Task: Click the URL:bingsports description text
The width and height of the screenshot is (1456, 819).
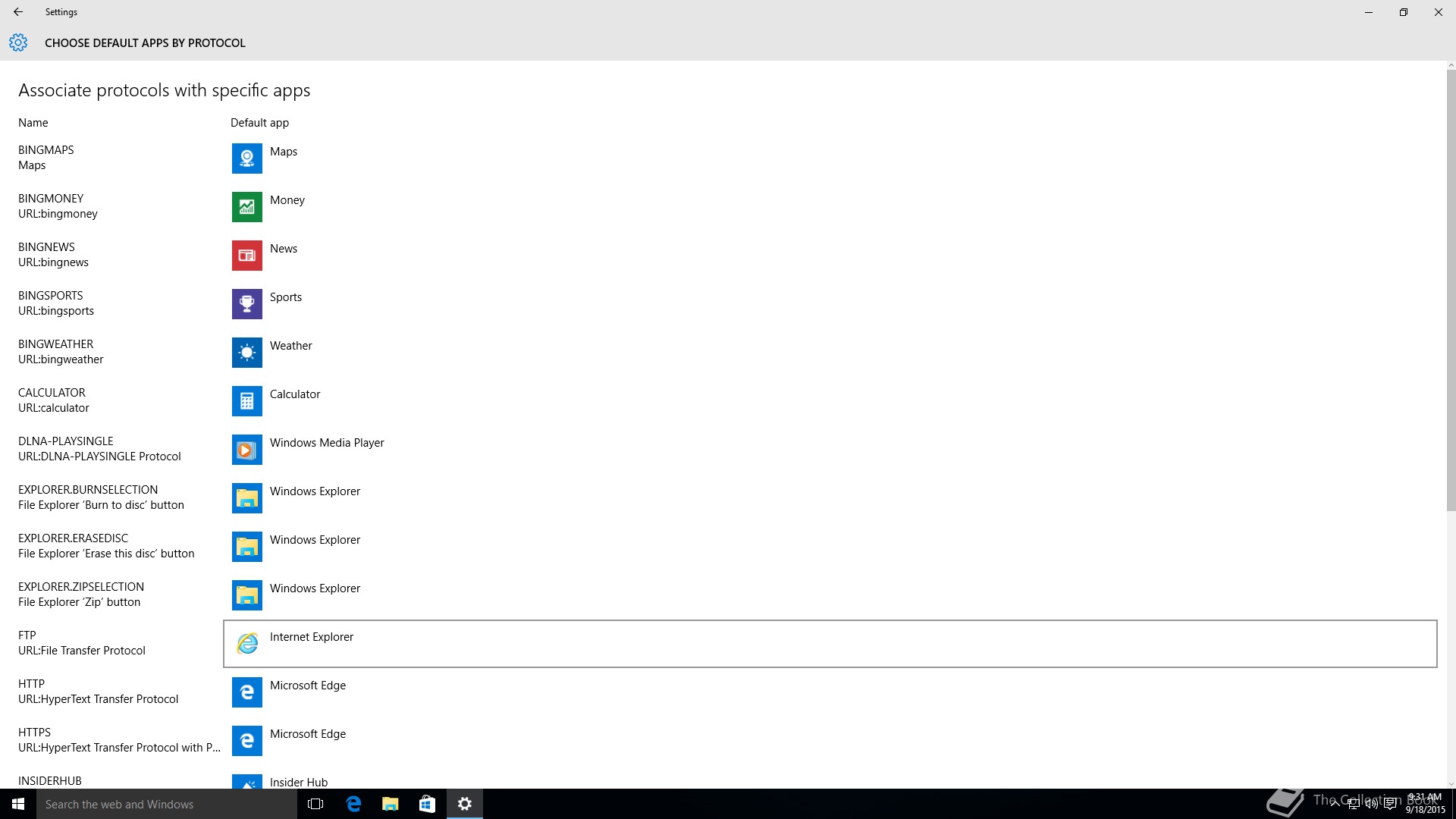Action: pyautogui.click(x=56, y=311)
